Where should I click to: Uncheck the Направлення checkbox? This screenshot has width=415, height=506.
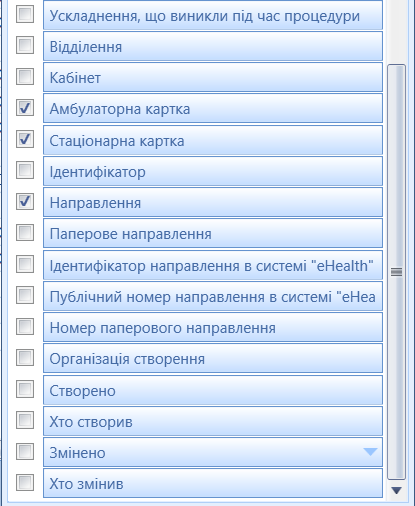point(25,202)
